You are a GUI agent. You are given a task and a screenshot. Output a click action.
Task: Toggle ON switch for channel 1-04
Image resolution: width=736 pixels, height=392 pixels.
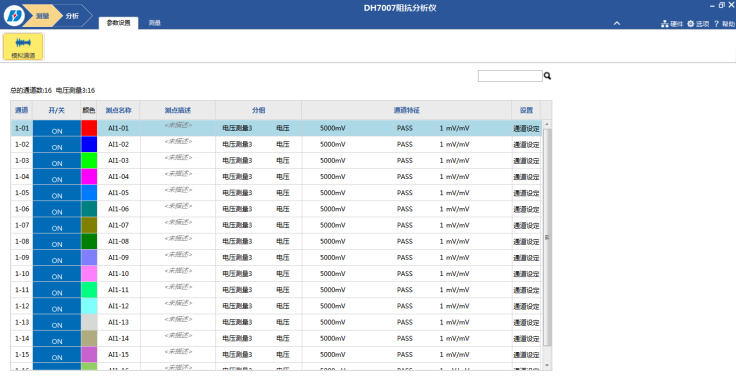pyautogui.click(x=57, y=177)
